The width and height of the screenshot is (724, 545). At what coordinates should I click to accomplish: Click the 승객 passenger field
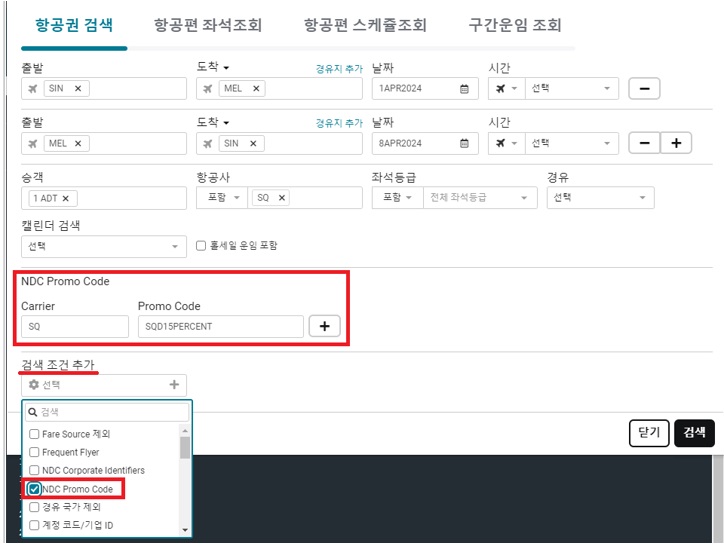[104, 198]
